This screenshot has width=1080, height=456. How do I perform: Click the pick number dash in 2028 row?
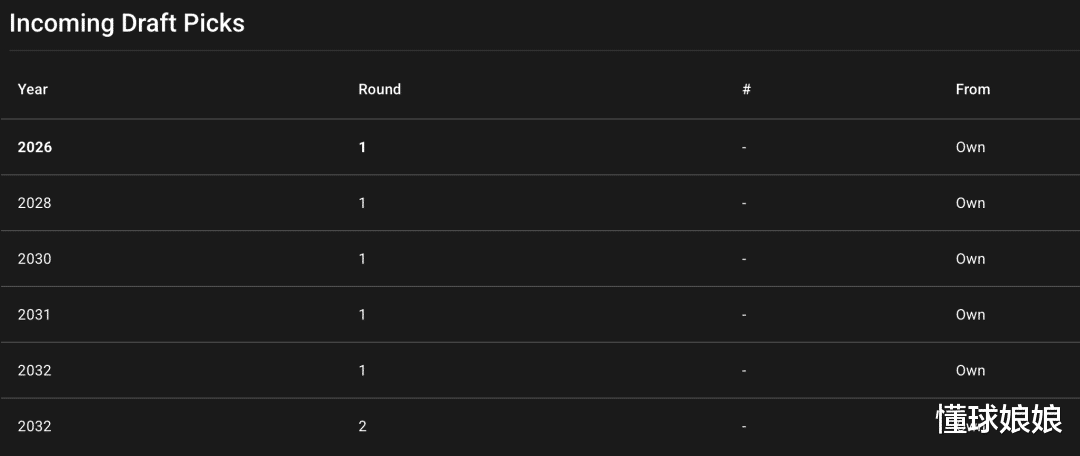(744, 203)
